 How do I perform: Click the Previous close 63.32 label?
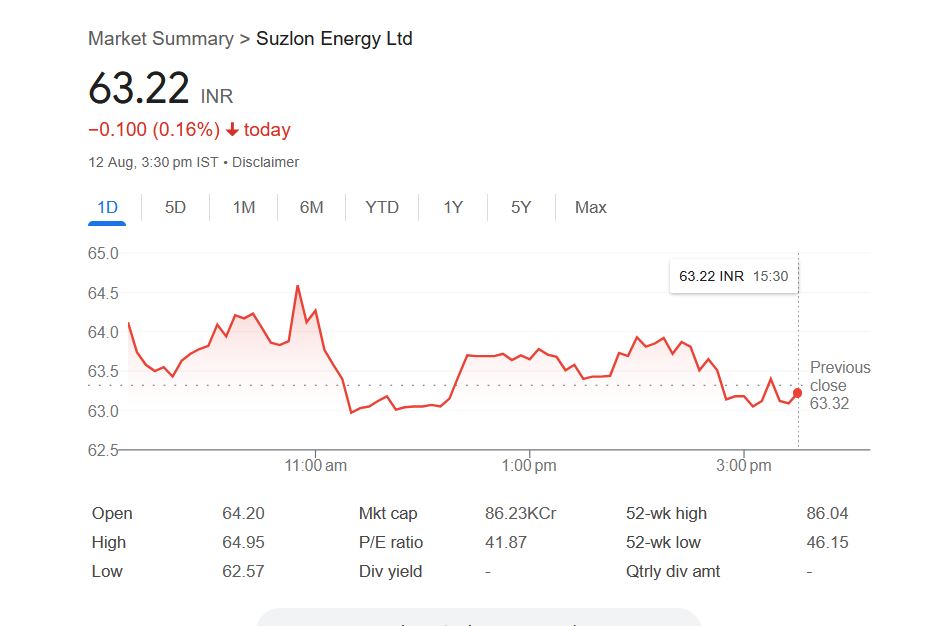click(839, 385)
